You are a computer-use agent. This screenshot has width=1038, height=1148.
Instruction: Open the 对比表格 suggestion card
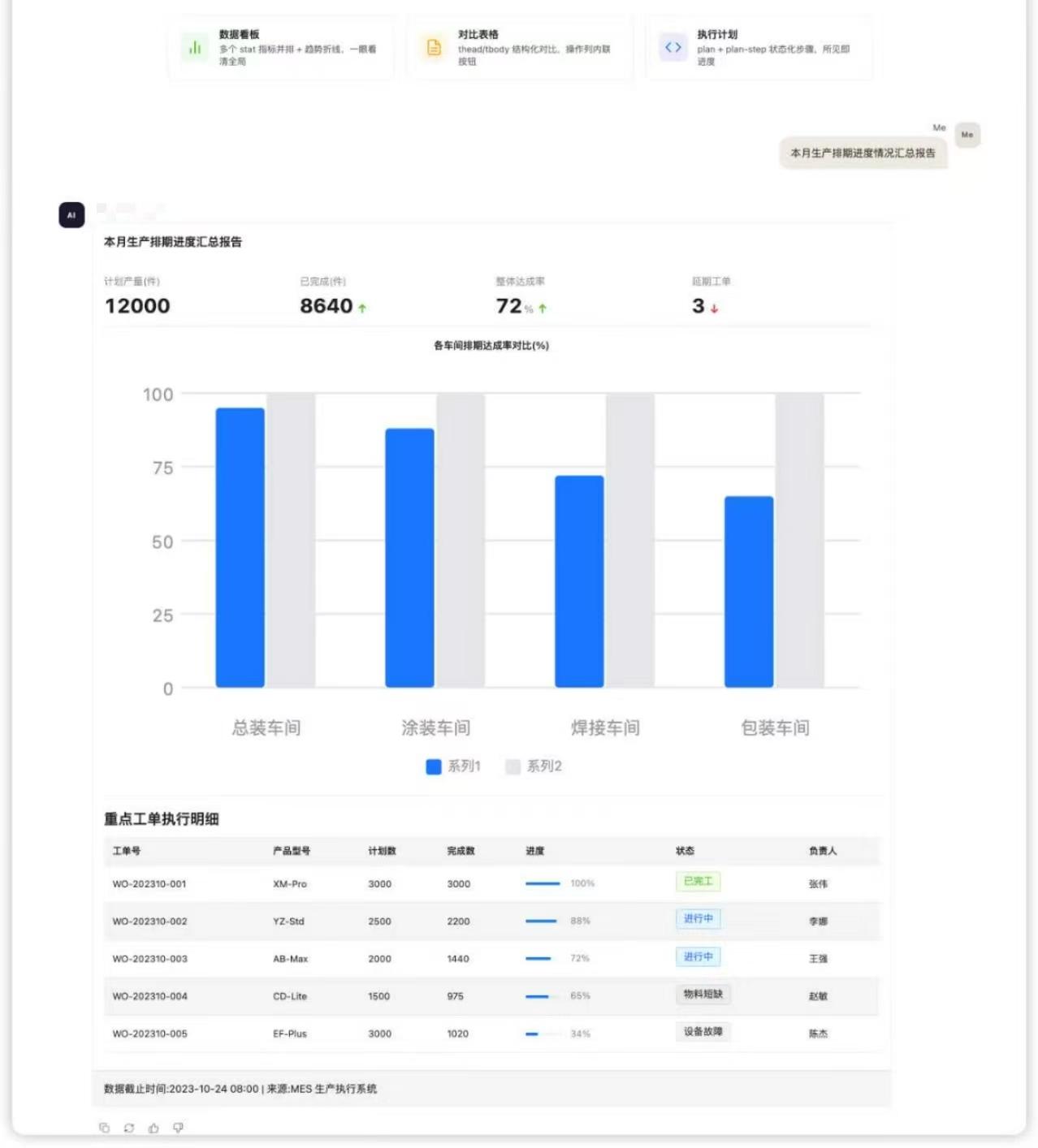[520, 48]
